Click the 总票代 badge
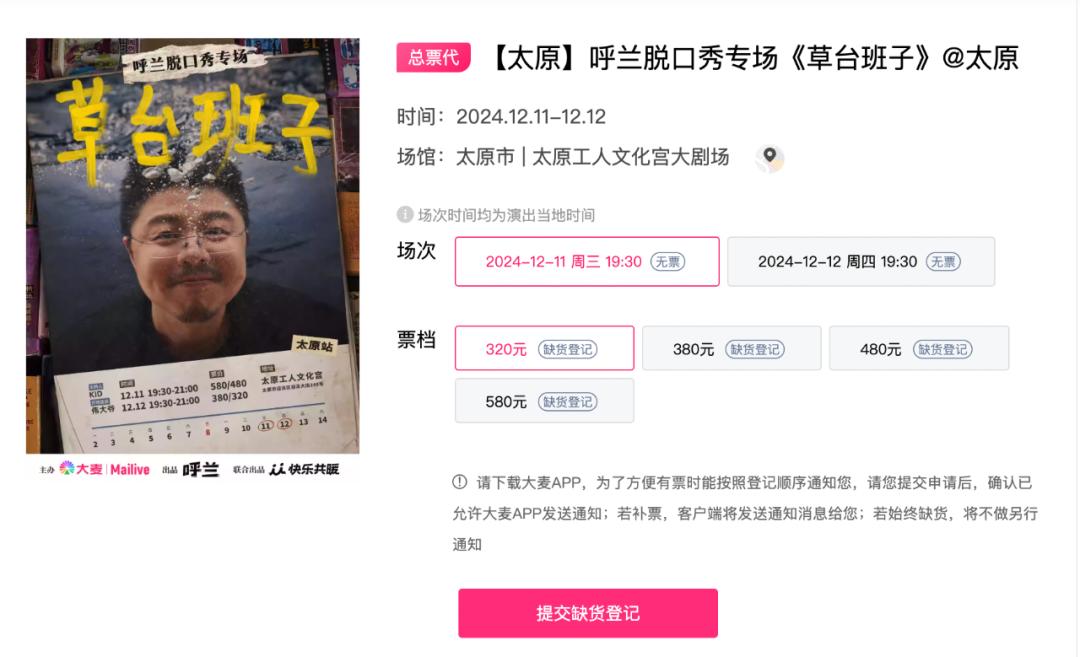Viewport: 1080px width, 657px height. (x=433, y=57)
